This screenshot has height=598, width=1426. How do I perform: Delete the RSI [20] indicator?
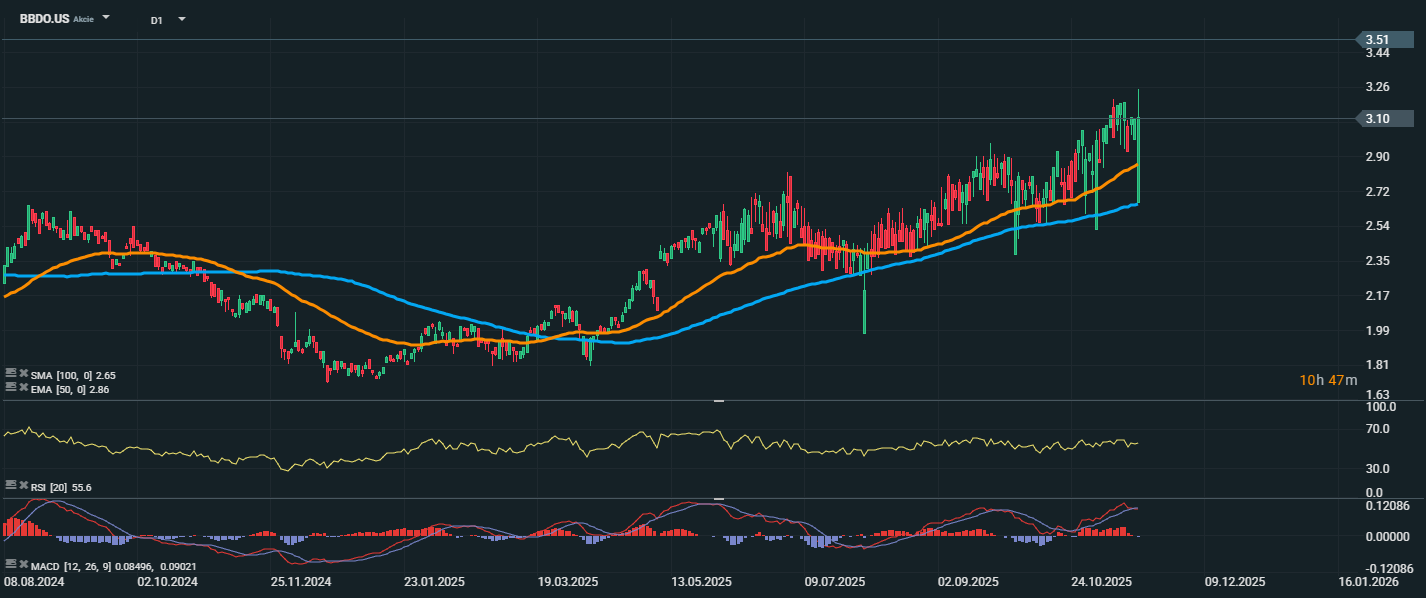pos(23,485)
